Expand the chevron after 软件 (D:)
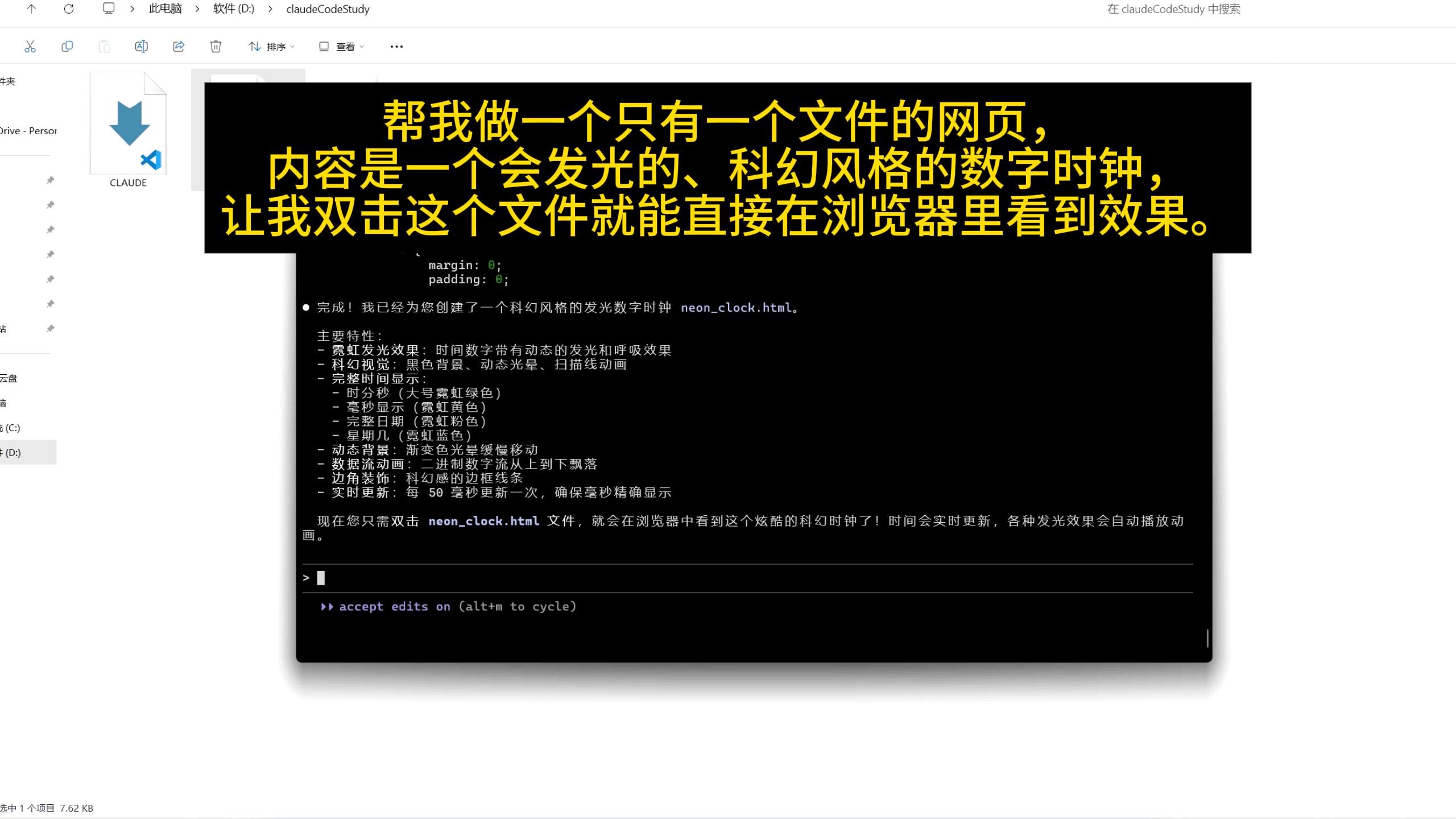 pyautogui.click(x=270, y=9)
